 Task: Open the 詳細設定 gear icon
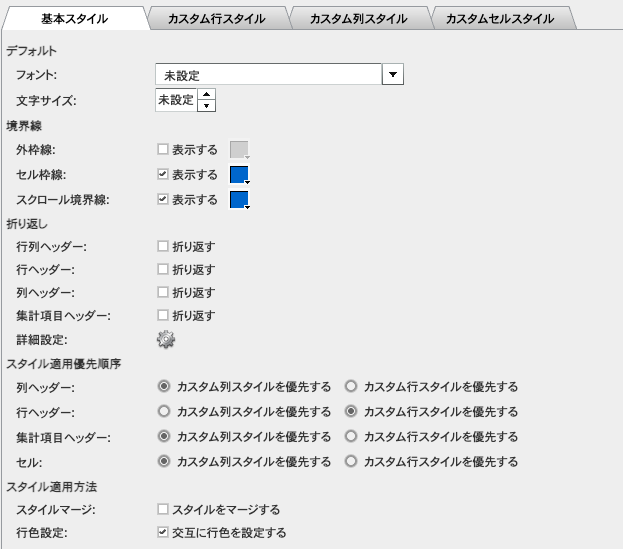point(166,339)
